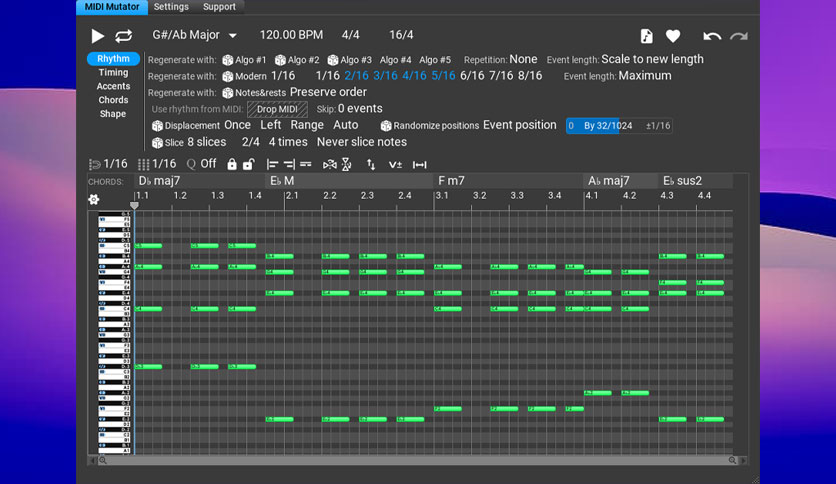Click the heart favorite icon
The image size is (836, 484).
pos(673,36)
